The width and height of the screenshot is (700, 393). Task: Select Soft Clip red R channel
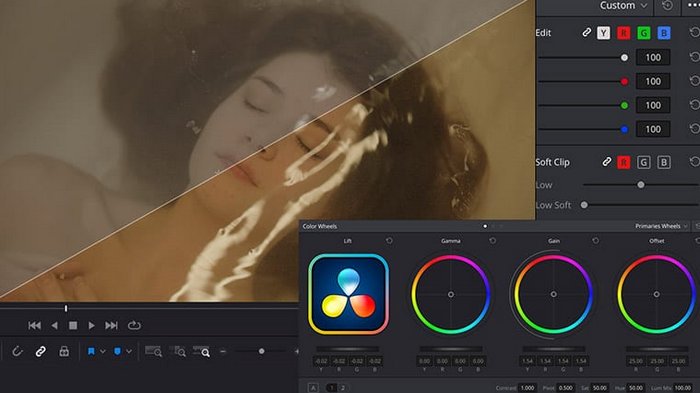pyautogui.click(x=624, y=163)
